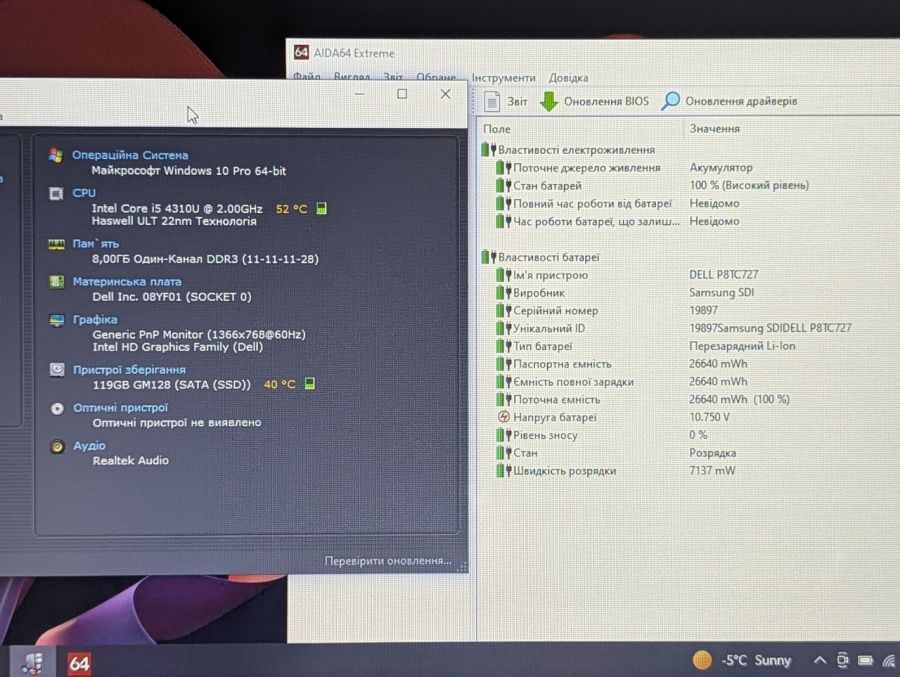Click battery icon beside Тип батареї
900x677 pixels.
point(503,346)
